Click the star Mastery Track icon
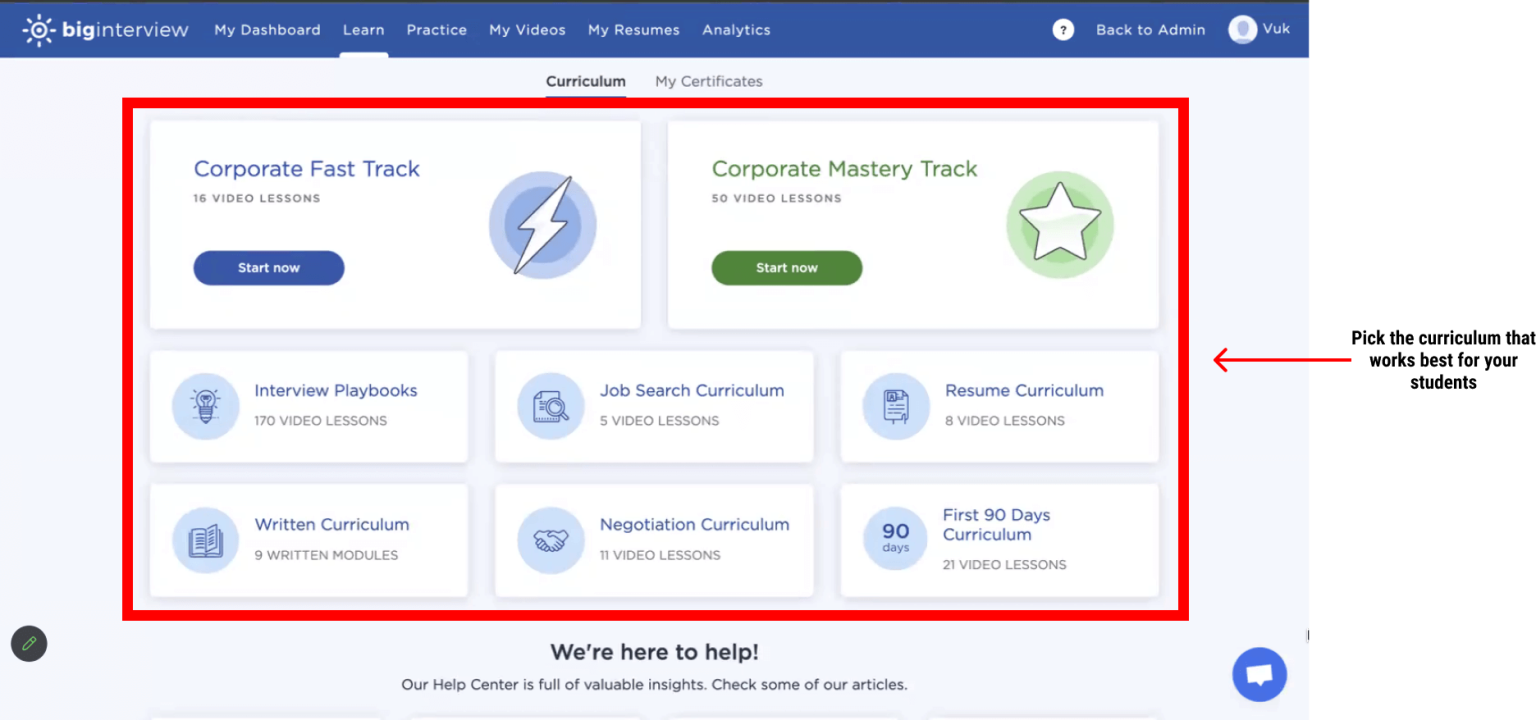Image resolution: width=1536 pixels, height=720 pixels. click(1059, 225)
